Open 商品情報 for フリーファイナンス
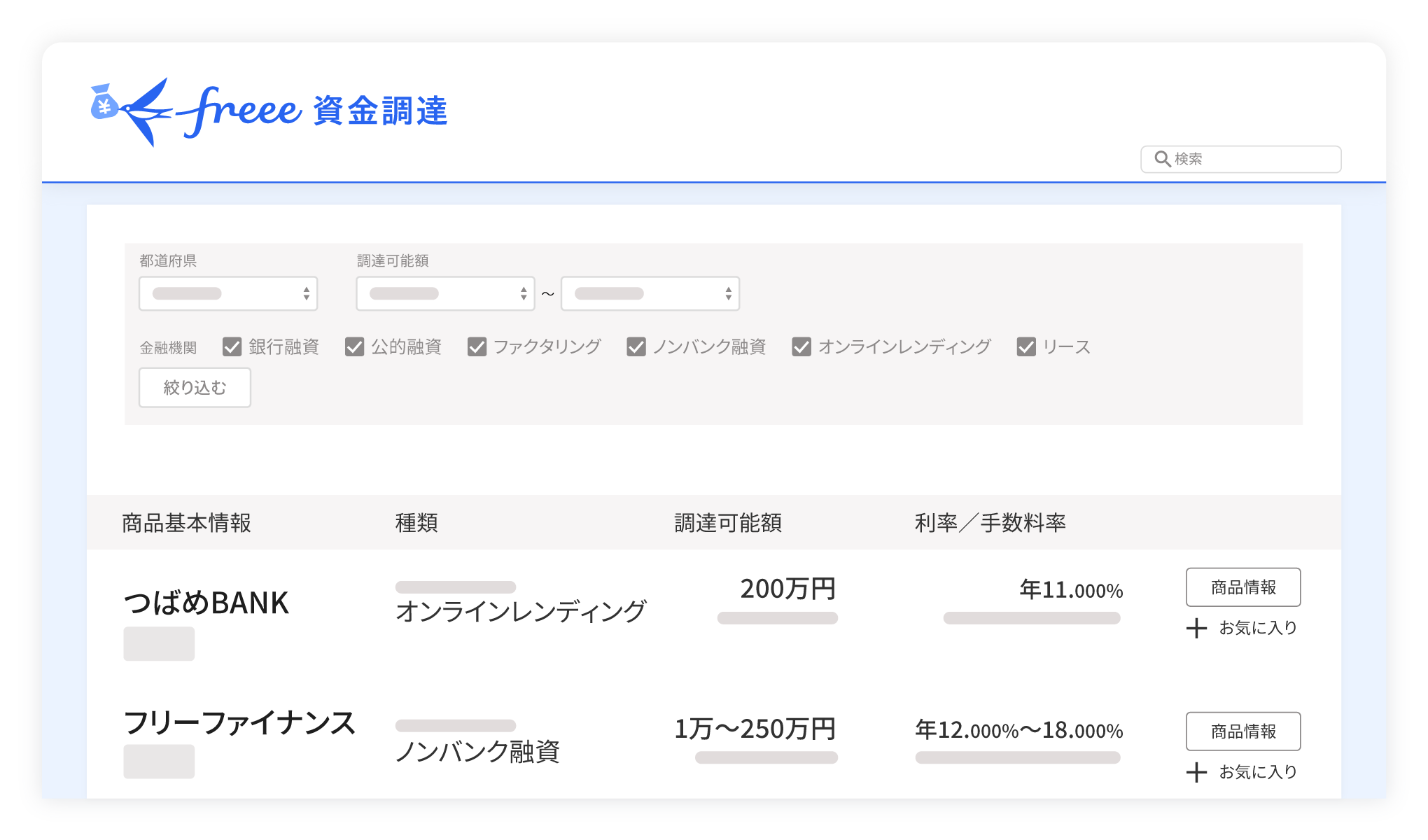The height and width of the screenshot is (840, 1428). (1243, 731)
